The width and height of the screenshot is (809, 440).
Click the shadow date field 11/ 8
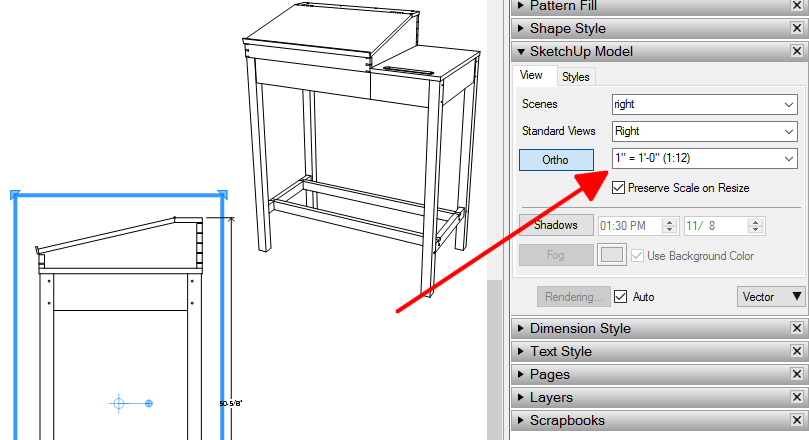[x=715, y=226]
